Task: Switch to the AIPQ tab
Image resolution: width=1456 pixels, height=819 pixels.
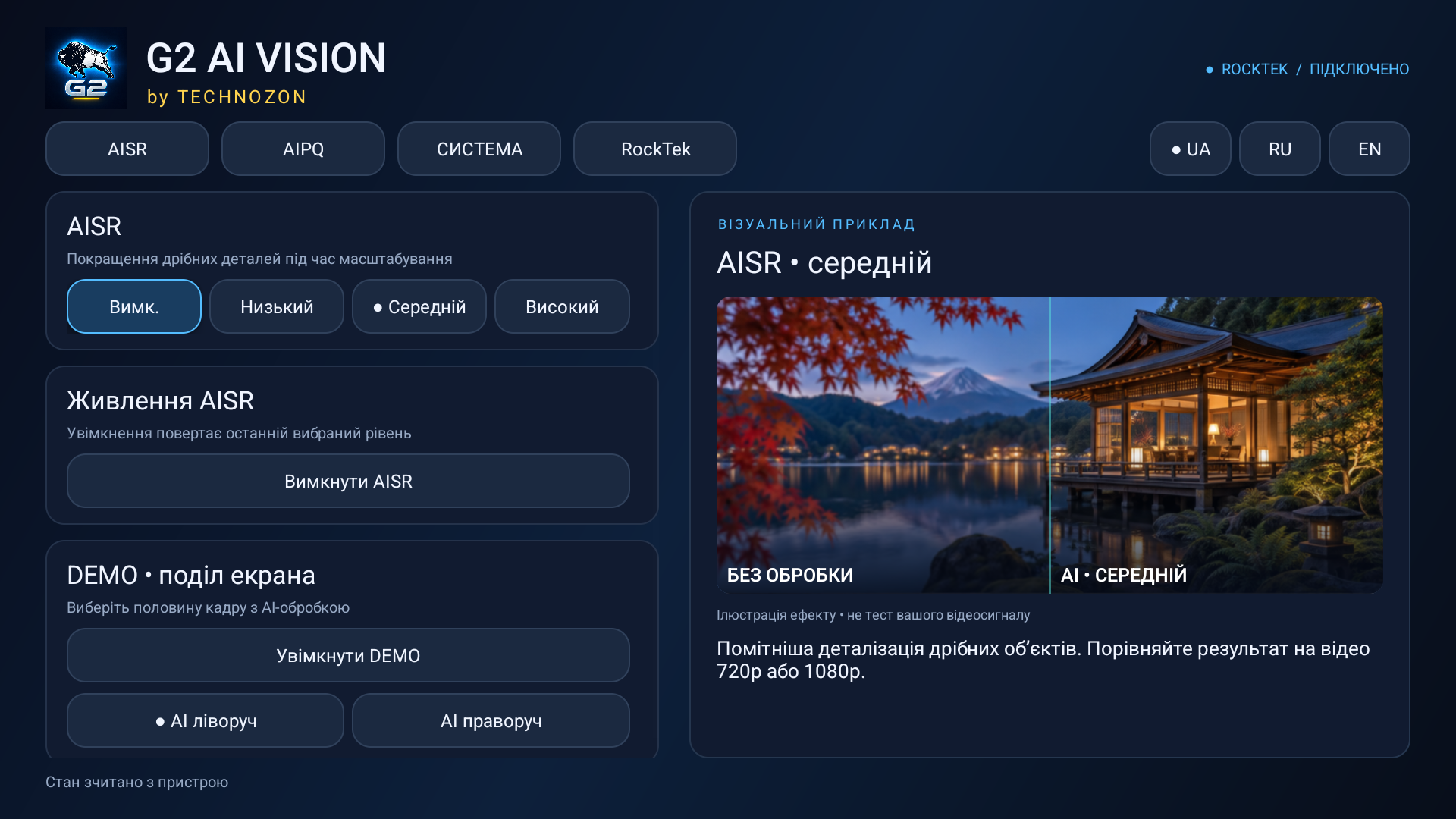Action: pyautogui.click(x=303, y=149)
